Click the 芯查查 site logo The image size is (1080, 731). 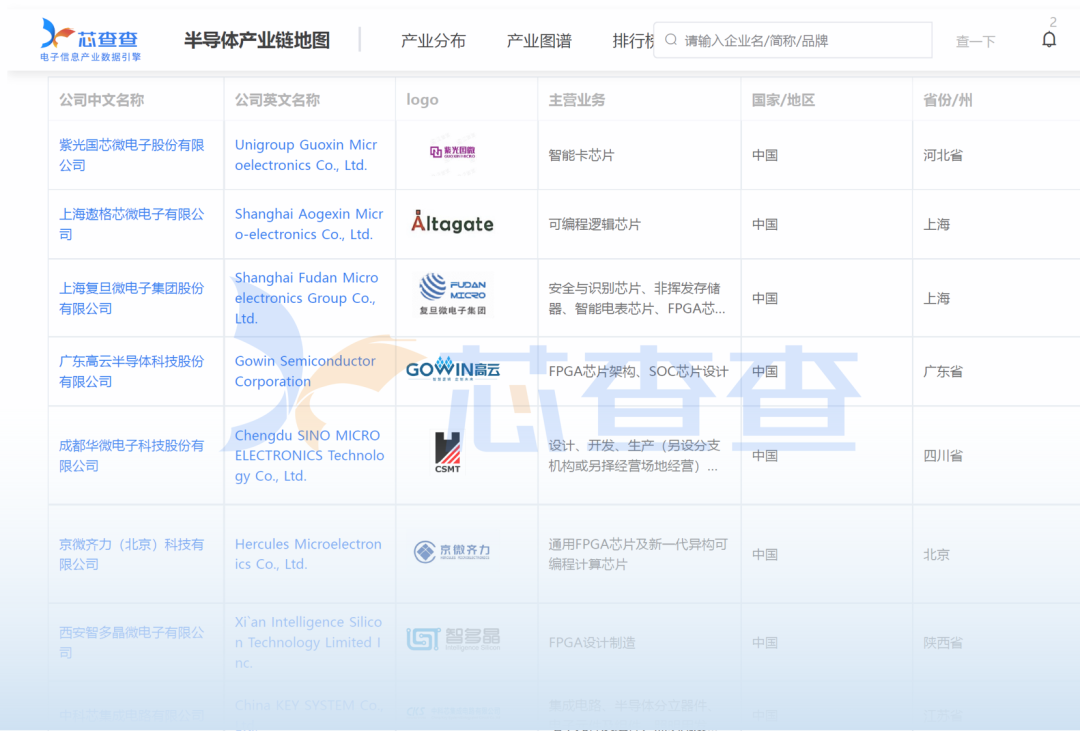coord(90,40)
